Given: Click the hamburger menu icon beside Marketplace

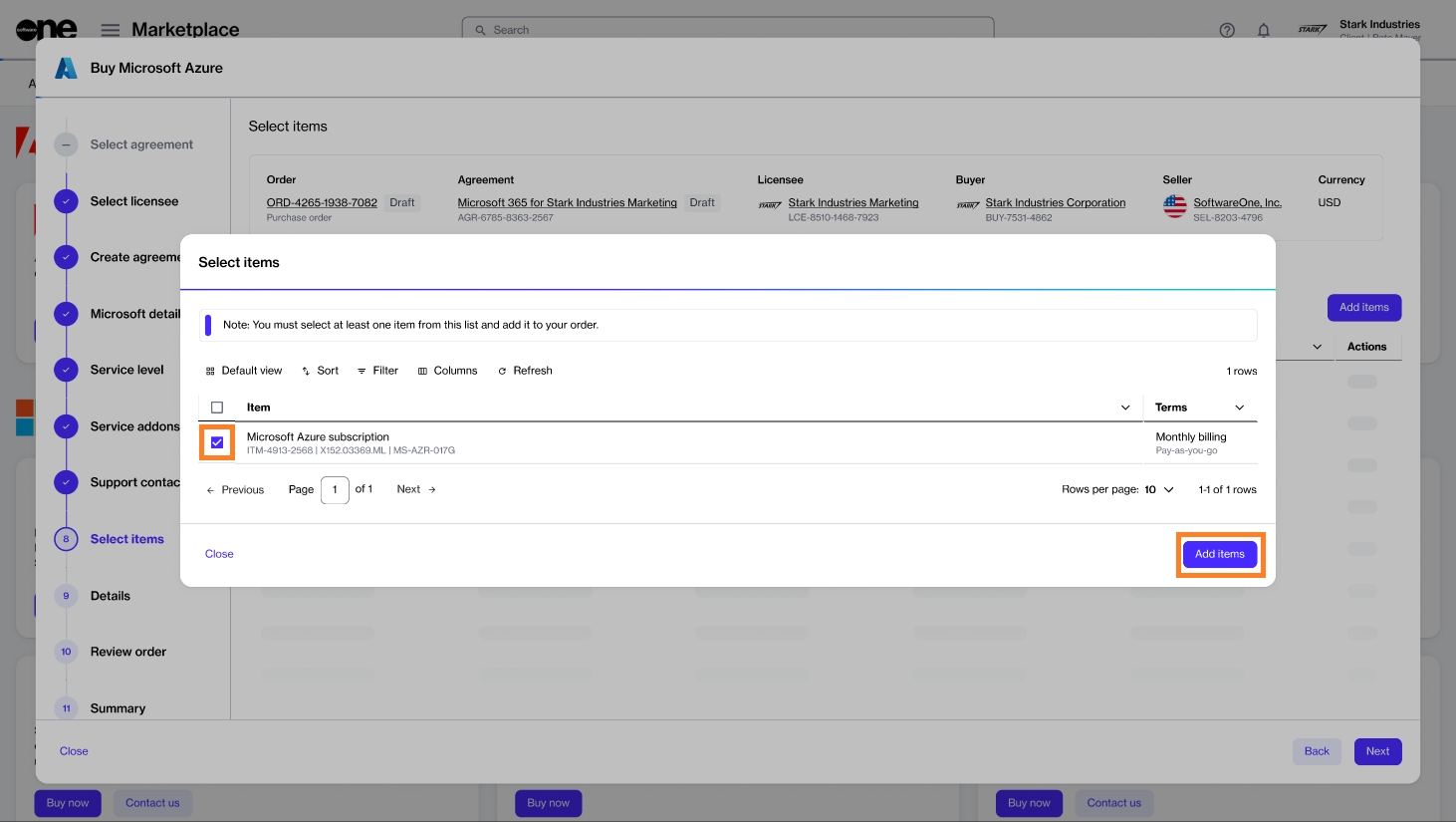Looking at the screenshot, I should 111,30.
